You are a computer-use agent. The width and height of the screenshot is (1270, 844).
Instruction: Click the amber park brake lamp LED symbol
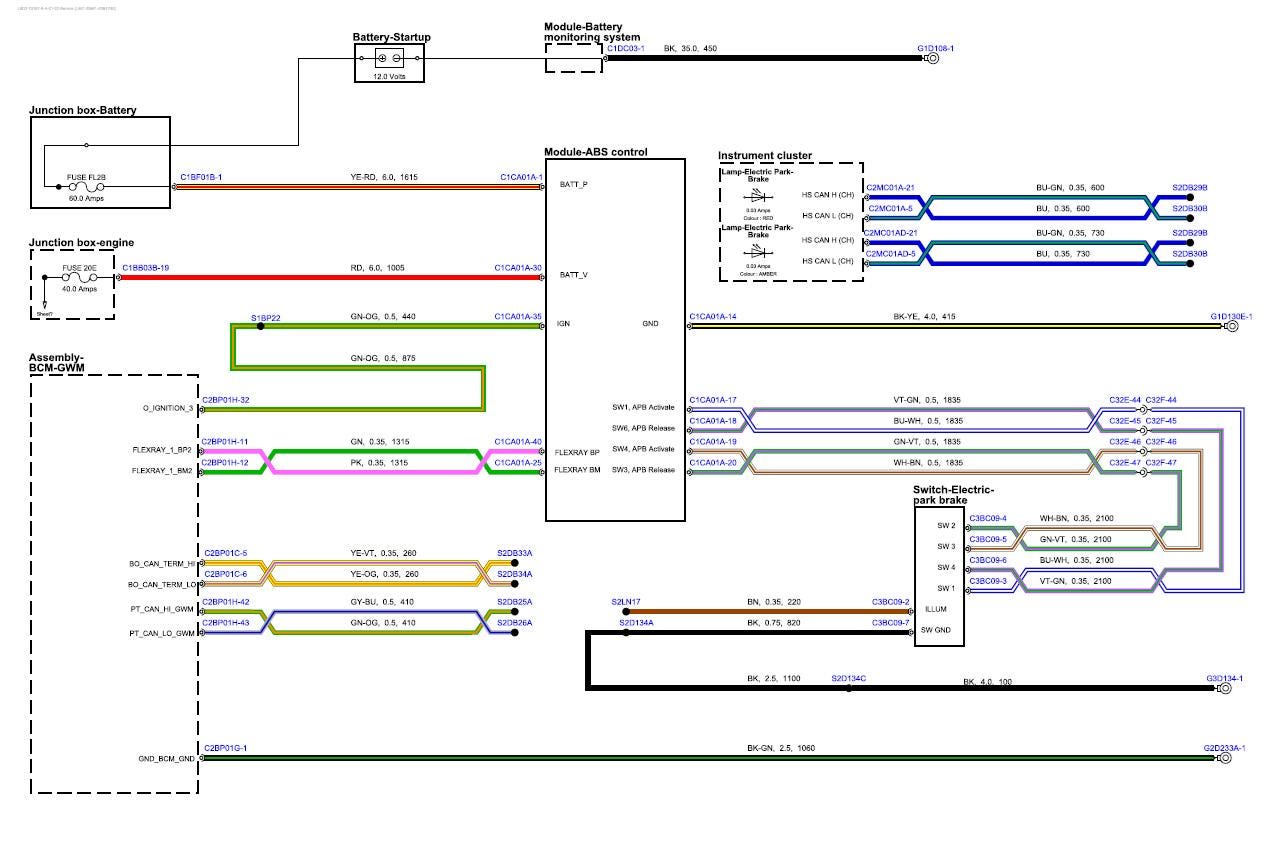[x=757, y=251]
